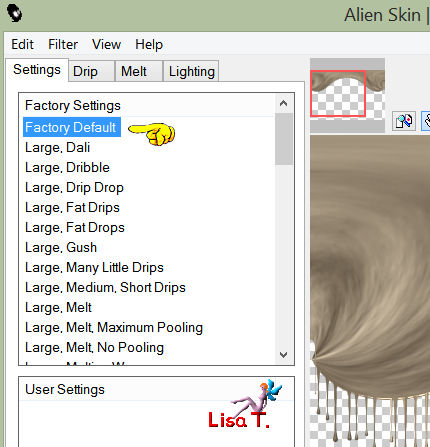The height and width of the screenshot is (447, 430).
Task: Switch to the Lighting tab
Action: [191, 71]
